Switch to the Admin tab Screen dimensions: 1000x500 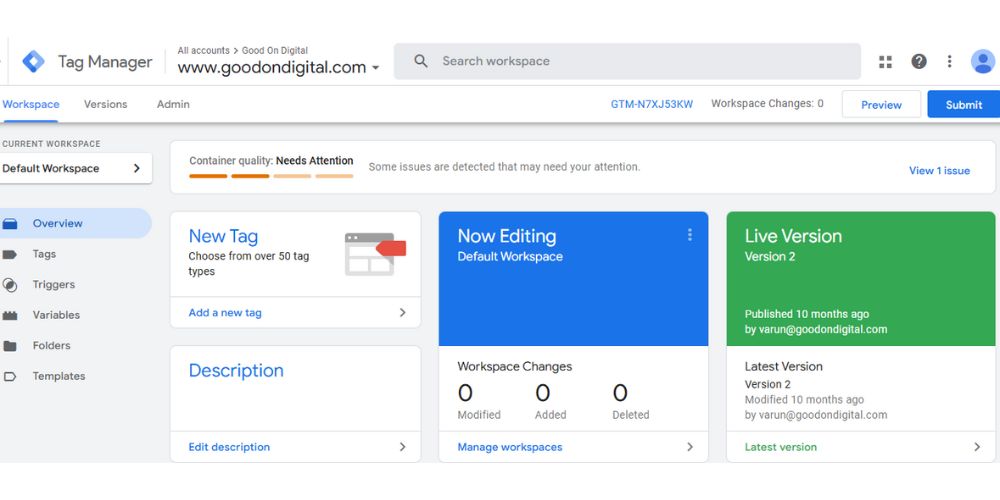click(173, 104)
